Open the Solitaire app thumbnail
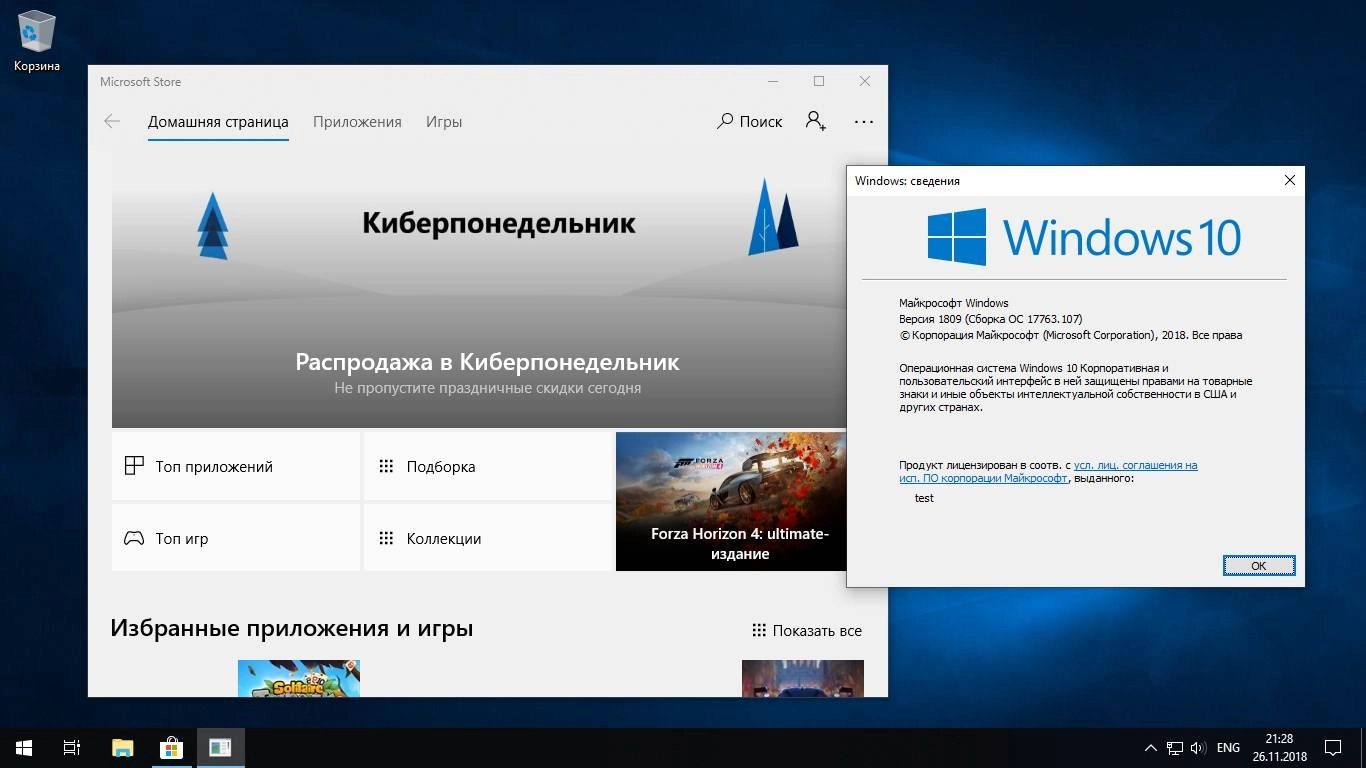The width and height of the screenshot is (1366, 768). click(x=299, y=678)
